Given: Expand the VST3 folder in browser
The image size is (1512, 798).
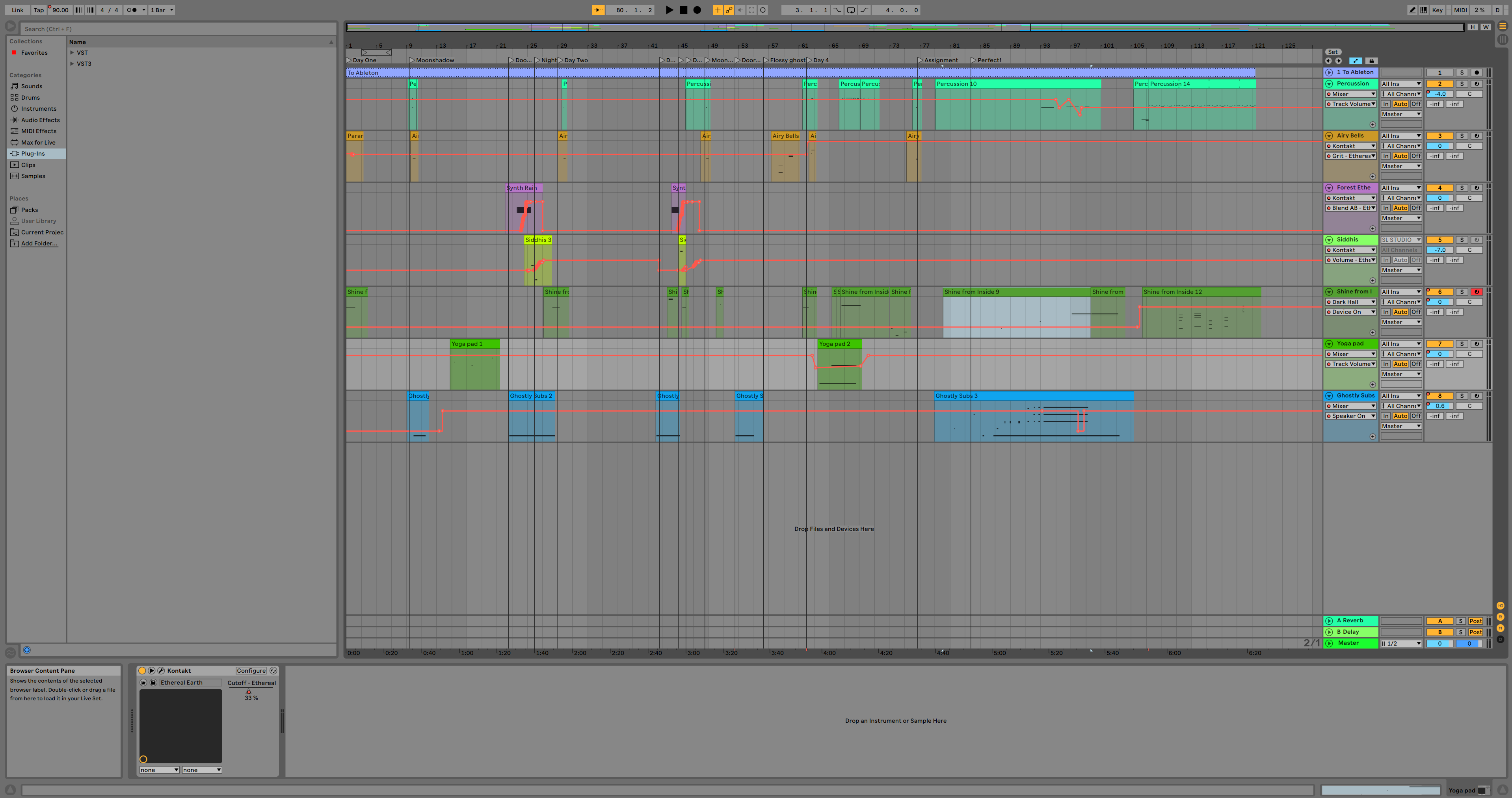Looking at the screenshot, I should pos(72,64).
